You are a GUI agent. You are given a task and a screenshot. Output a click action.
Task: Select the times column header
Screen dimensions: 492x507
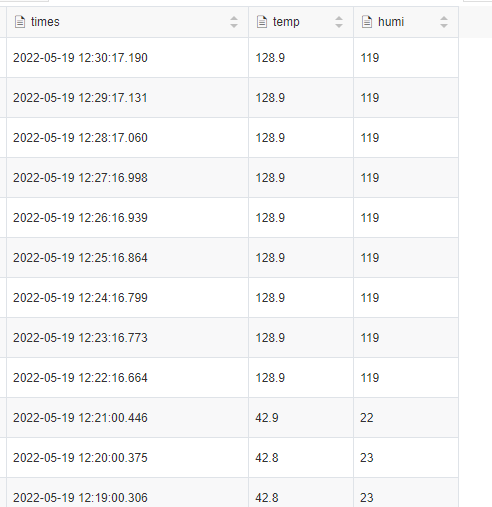127,22
